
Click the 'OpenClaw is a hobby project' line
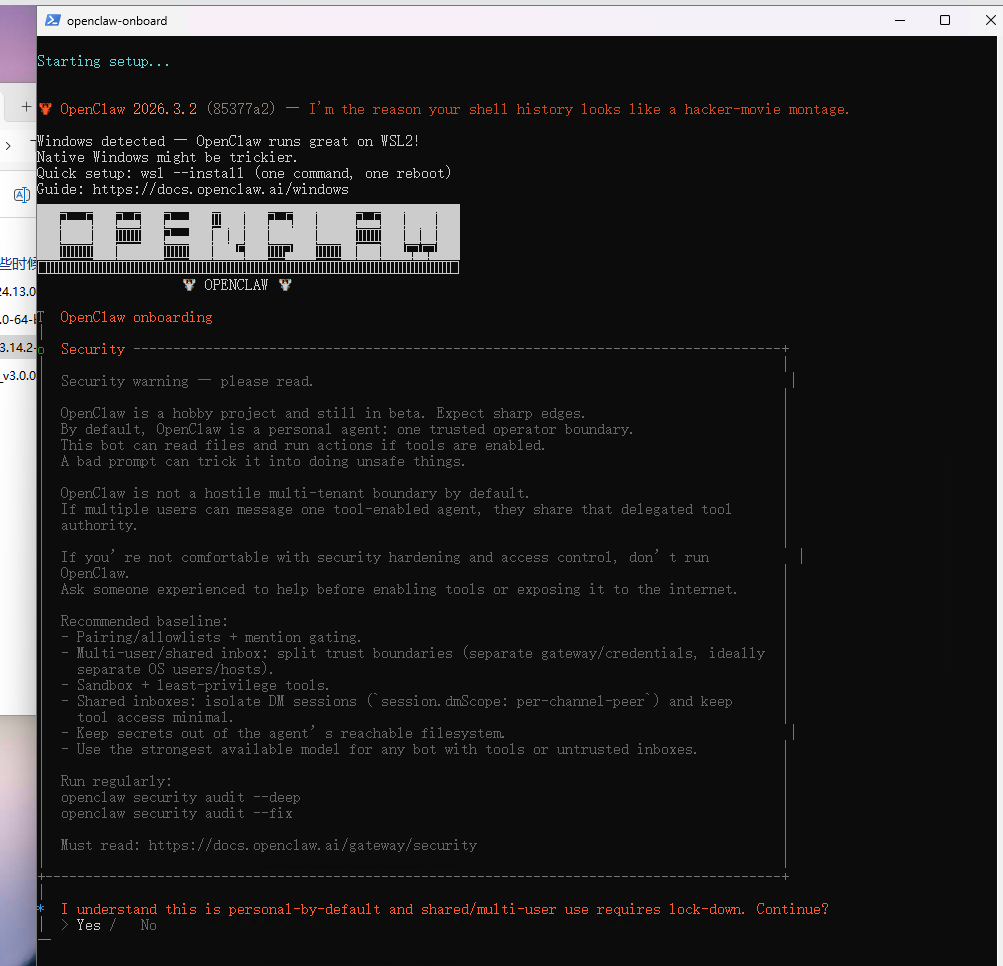tap(323, 413)
